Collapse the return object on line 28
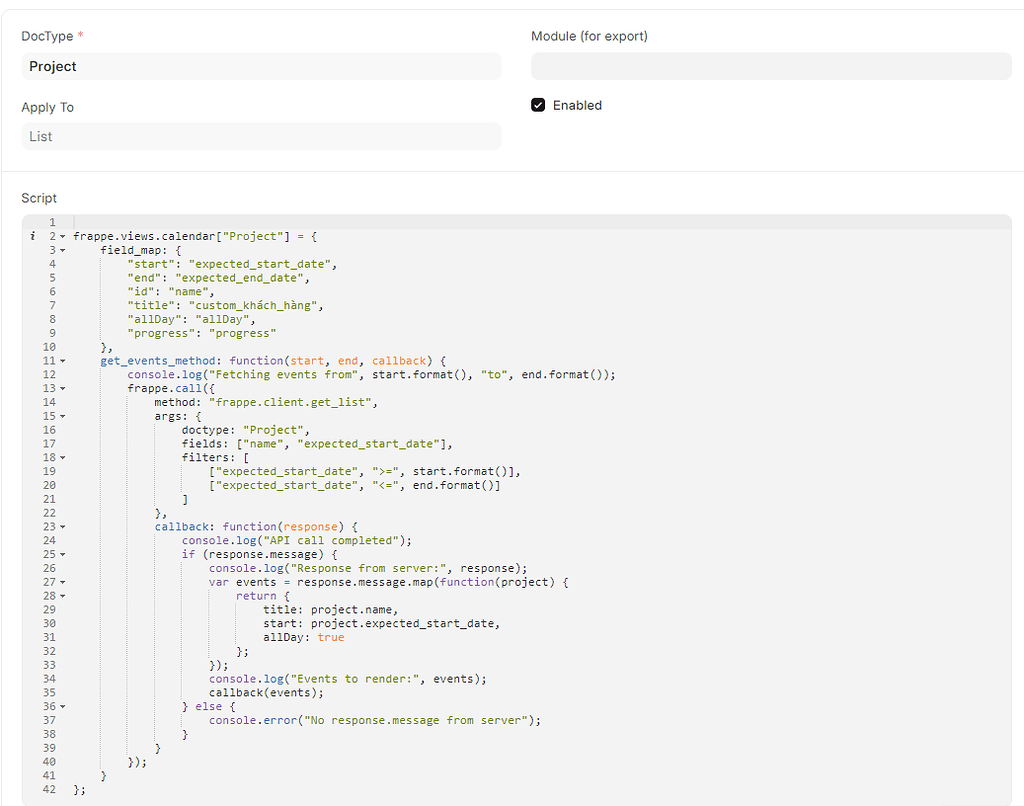The image size is (1024, 806). tap(65, 595)
